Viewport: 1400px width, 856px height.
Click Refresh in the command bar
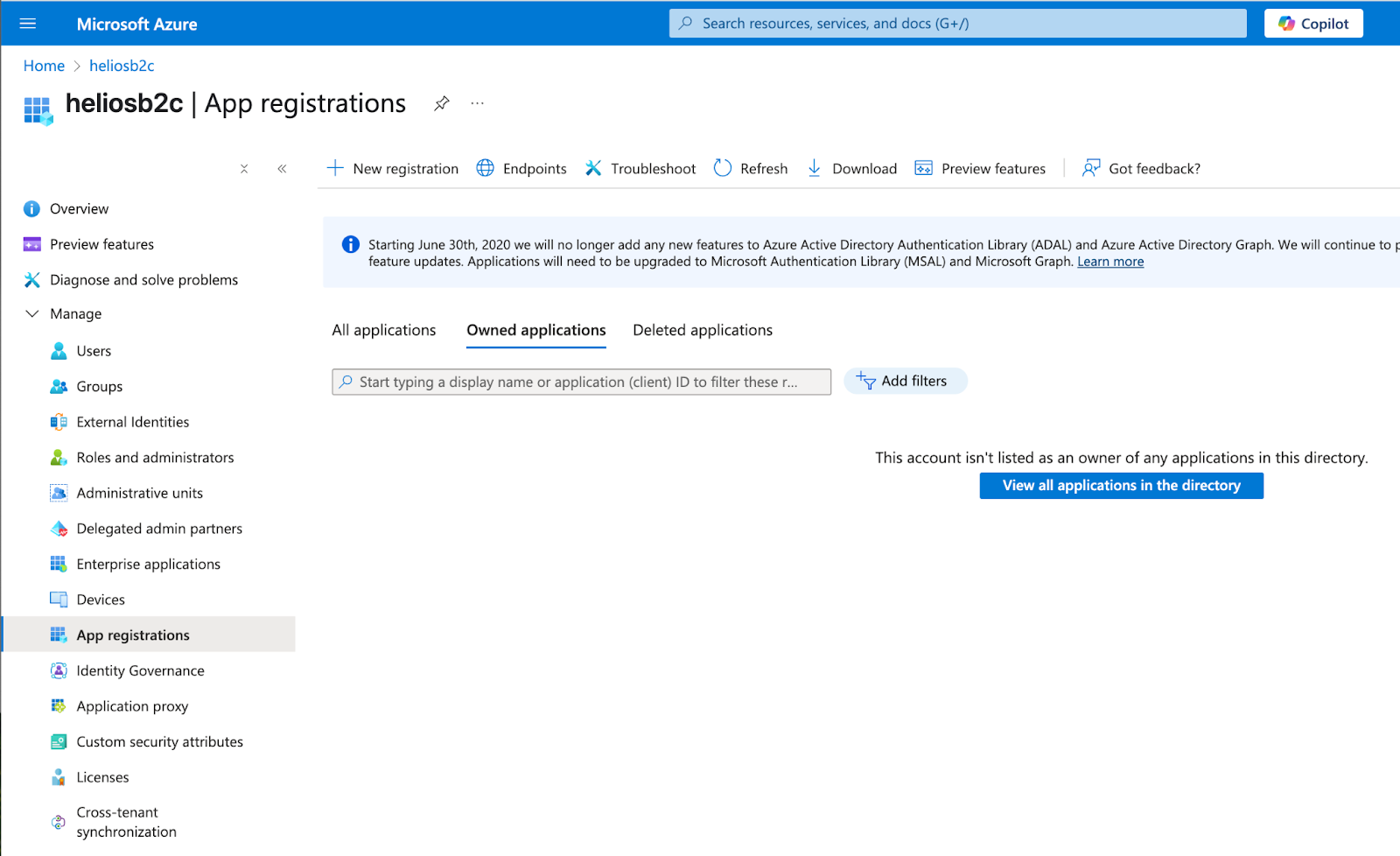click(x=762, y=168)
